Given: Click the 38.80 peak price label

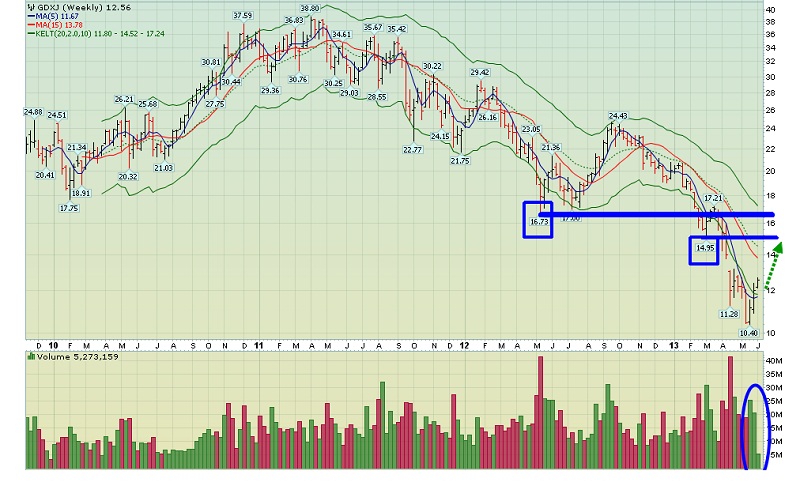Looking at the screenshot, I should pyautogui.click(x=309, y=8).
